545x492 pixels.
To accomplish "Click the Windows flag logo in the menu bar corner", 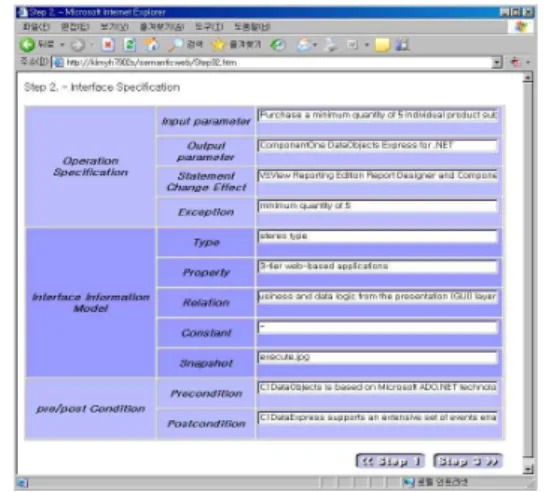I will [x=521, y=27].
